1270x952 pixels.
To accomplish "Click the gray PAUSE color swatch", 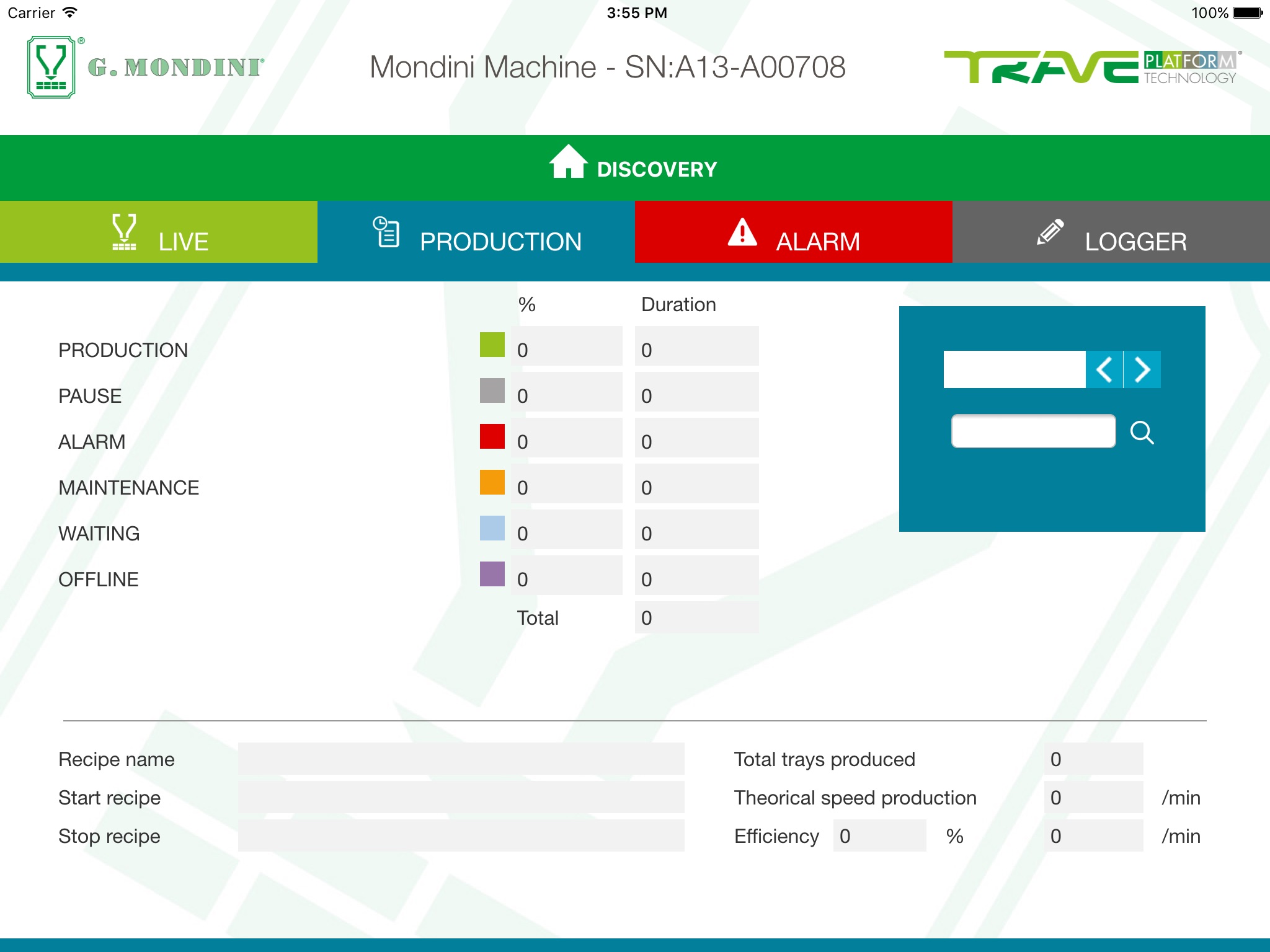I will [492, 390].
